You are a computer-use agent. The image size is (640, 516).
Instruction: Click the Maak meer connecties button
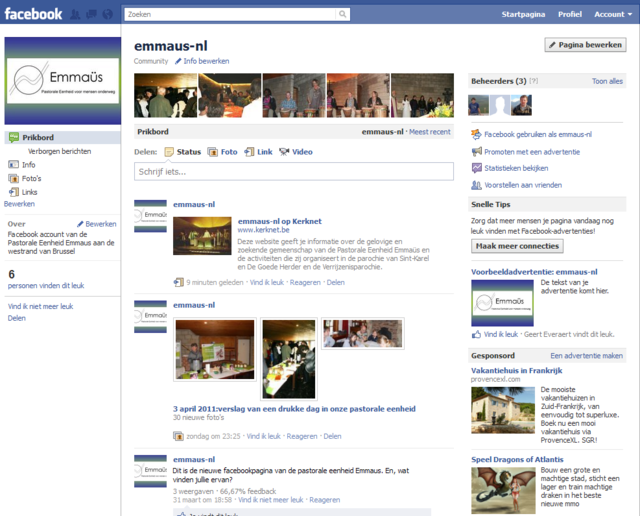(x=517, y=246)
